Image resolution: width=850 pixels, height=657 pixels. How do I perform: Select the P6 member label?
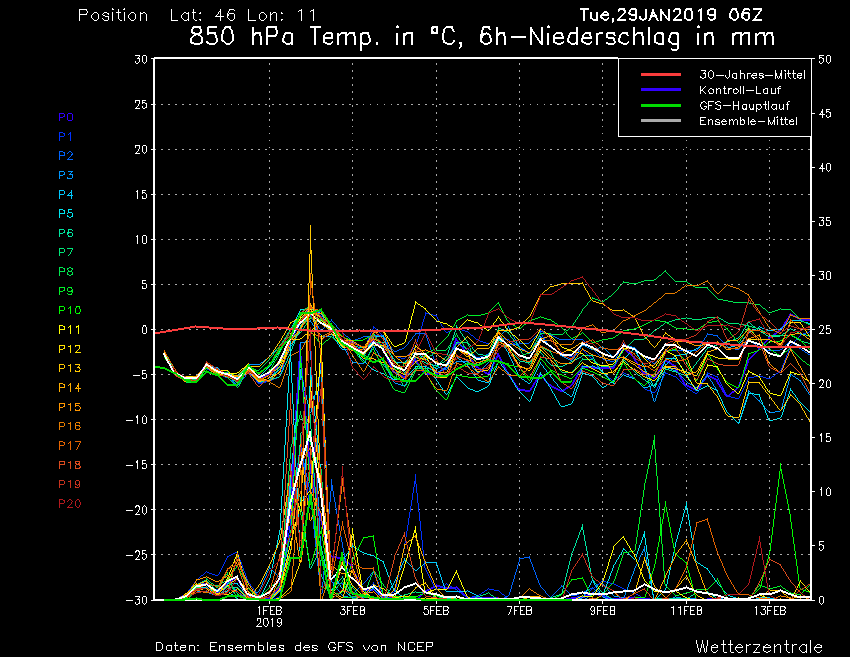[66, 233]
